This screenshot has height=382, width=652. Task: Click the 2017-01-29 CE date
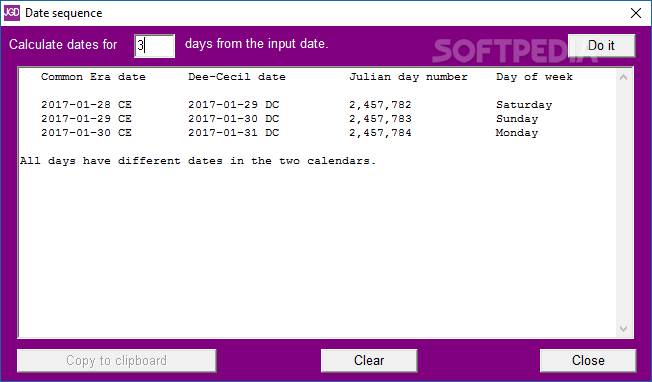tap(86, 119)
